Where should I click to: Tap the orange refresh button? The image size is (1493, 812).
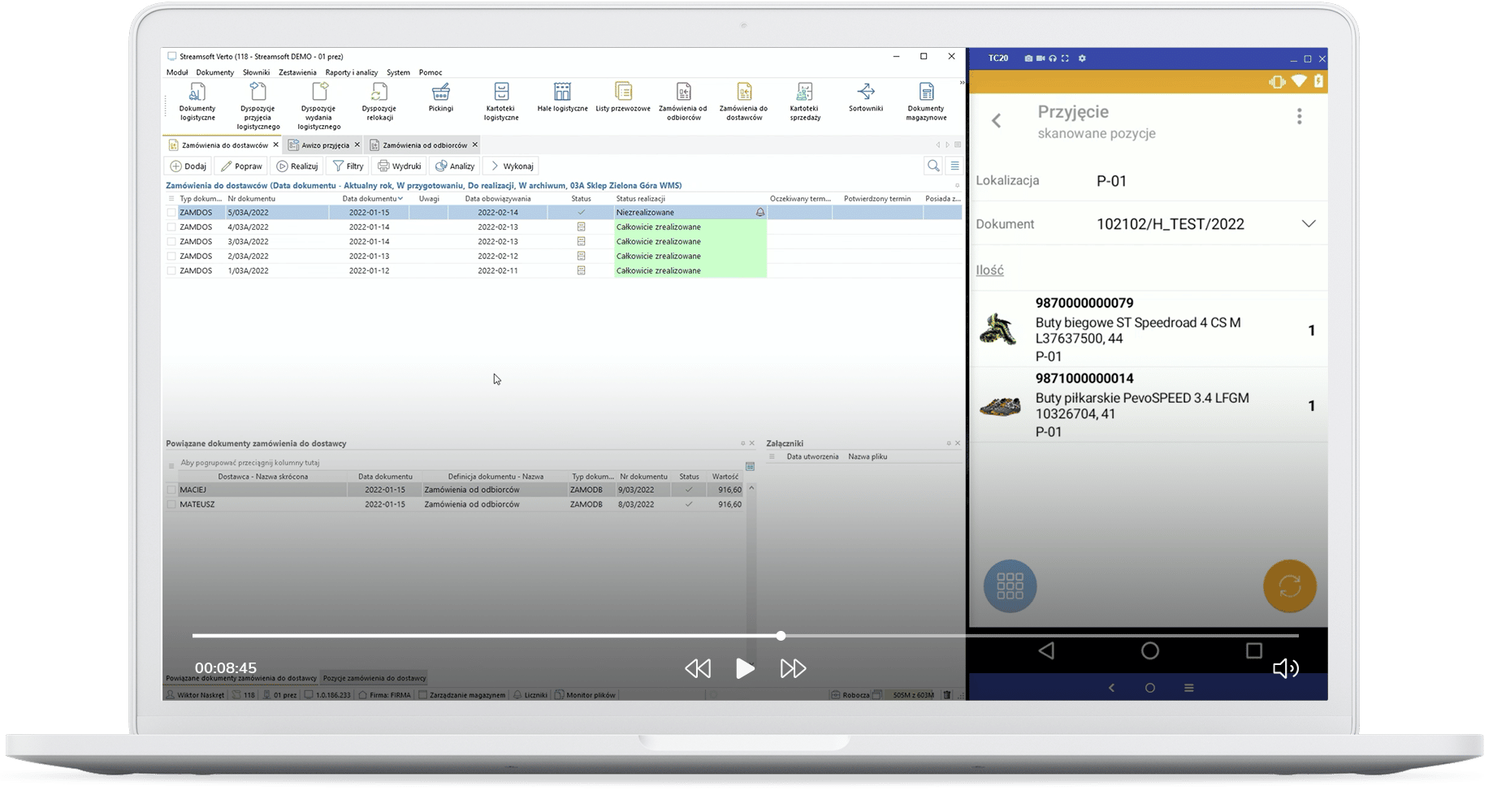tap(1290, 586)
